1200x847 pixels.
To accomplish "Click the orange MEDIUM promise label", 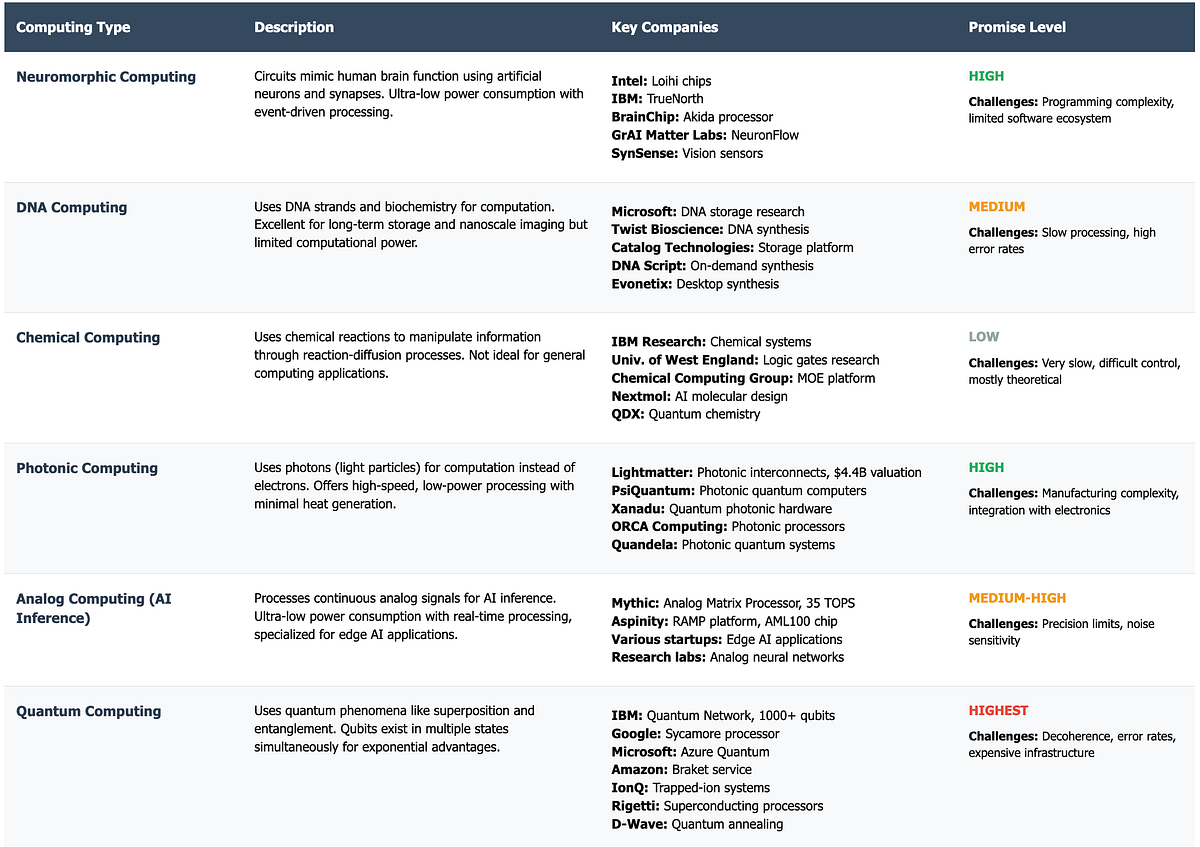I will [996, 207].
